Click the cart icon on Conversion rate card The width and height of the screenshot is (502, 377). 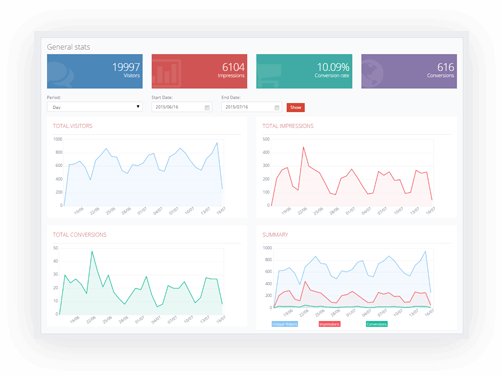pos(269,74)
